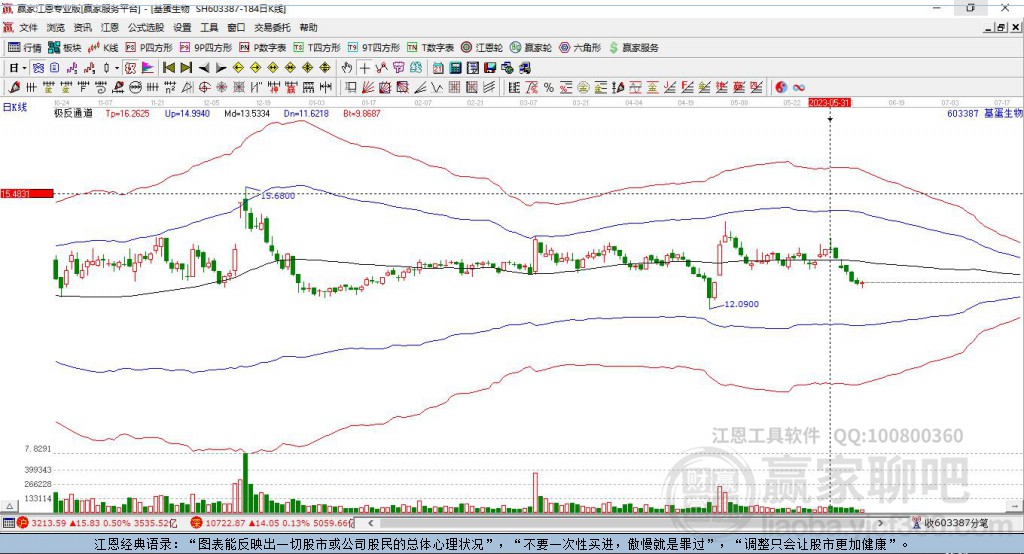Click the red-blue yin-yang icon
The width and height of the screenshot is (1024, 554).
tap(781, 88)
